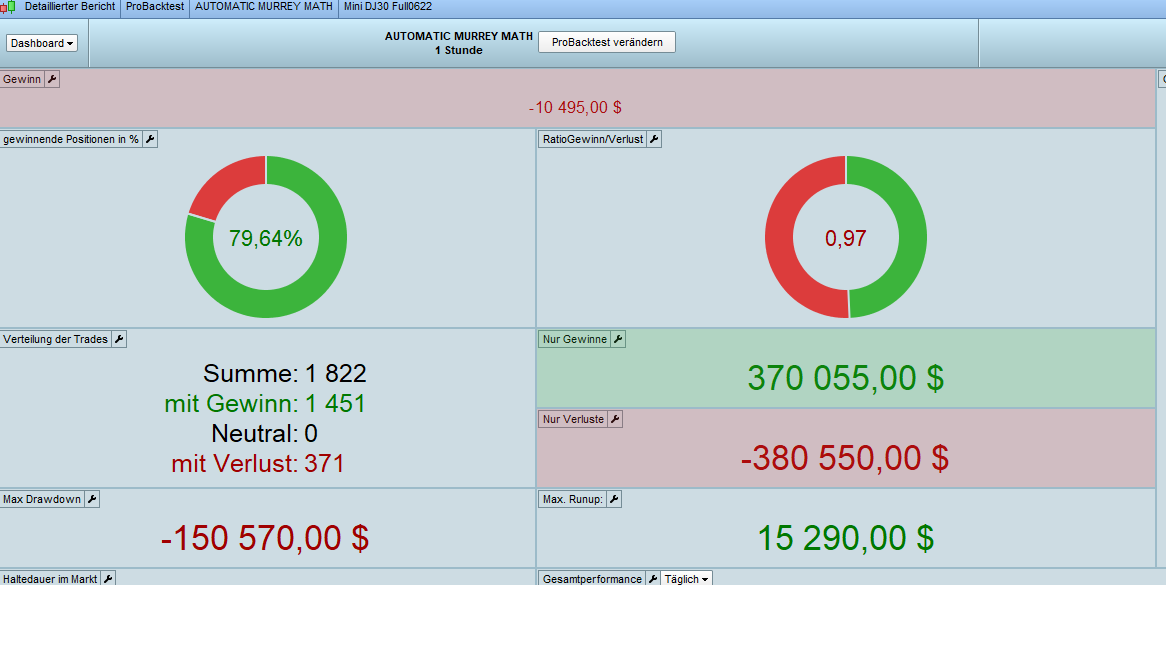Click the ProBacktest verändern button
1166x648 pixels.
[x=607, y=42]
